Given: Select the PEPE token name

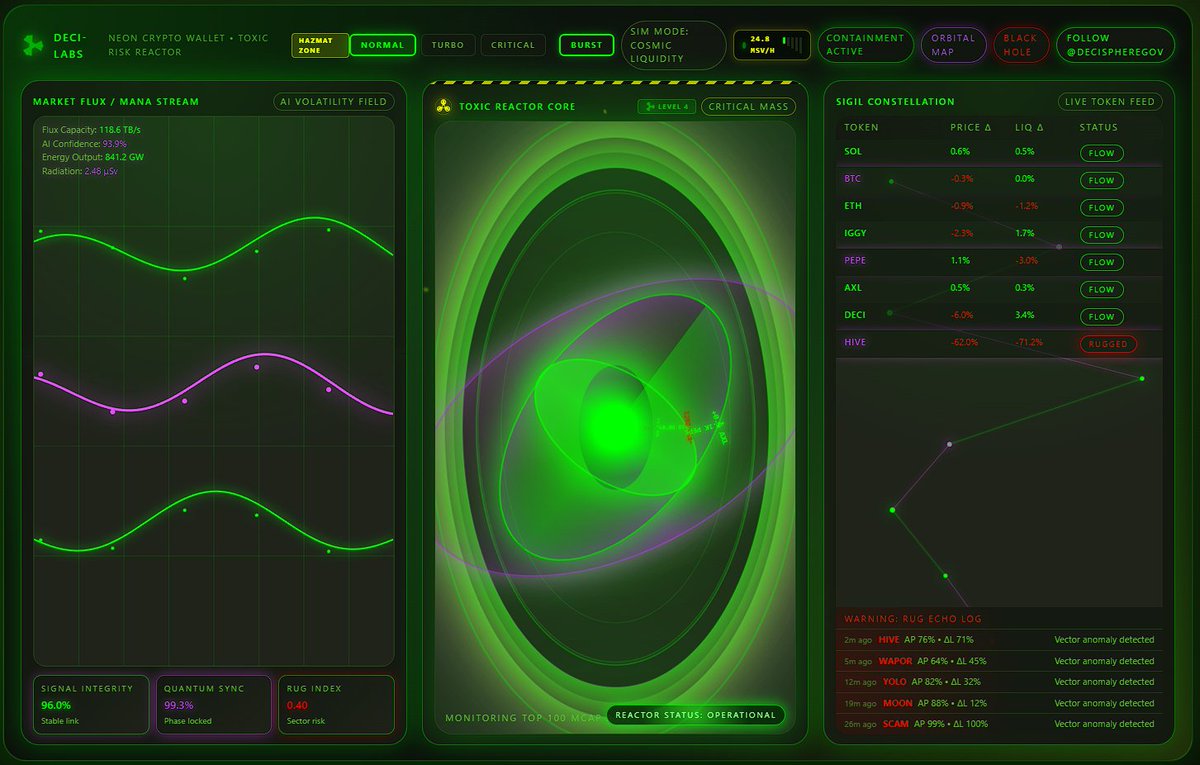Looking at the screenshot, I should (855, 260).
